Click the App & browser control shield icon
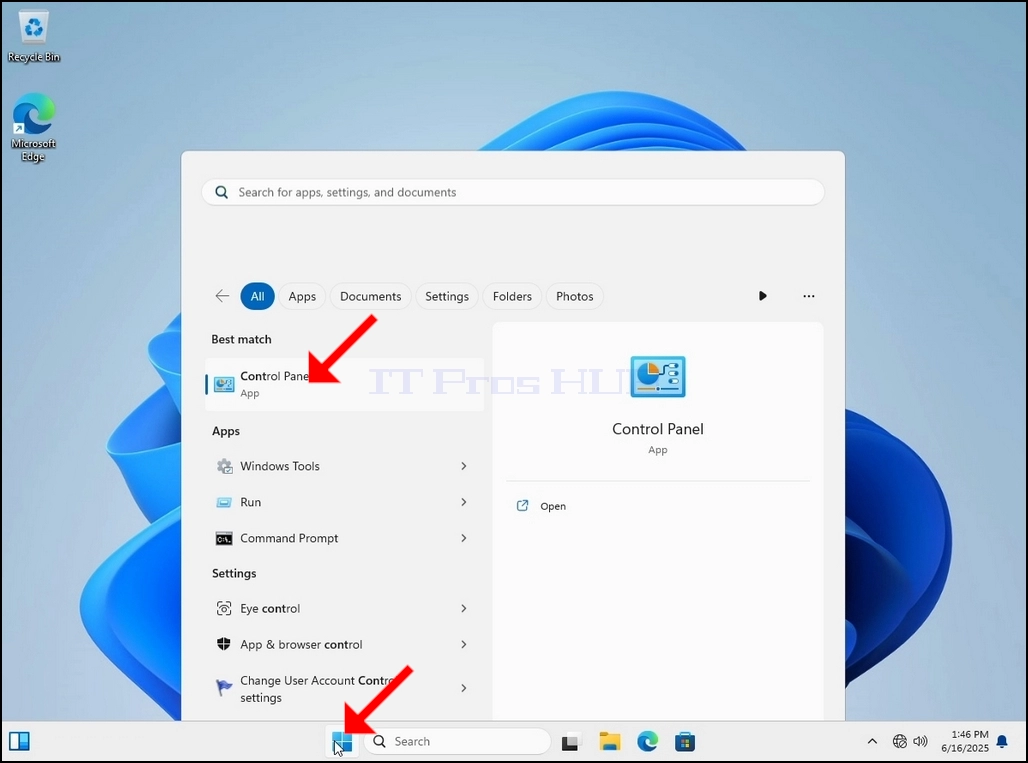Screen dimensions: 1028x763 (224, 644)
